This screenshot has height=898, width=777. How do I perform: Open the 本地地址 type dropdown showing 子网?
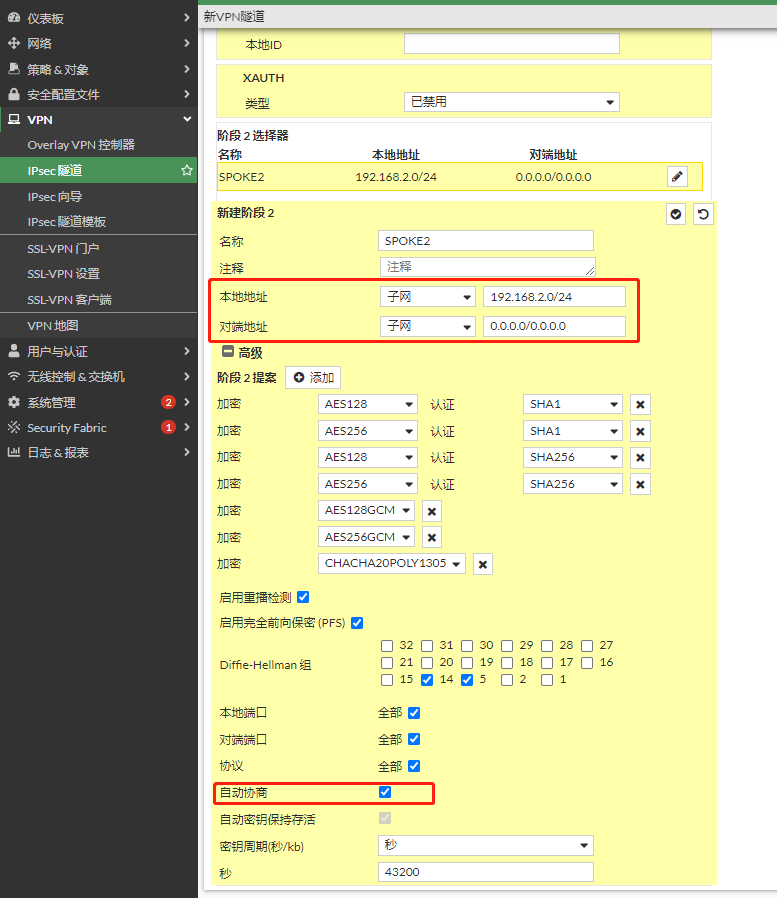427,297
